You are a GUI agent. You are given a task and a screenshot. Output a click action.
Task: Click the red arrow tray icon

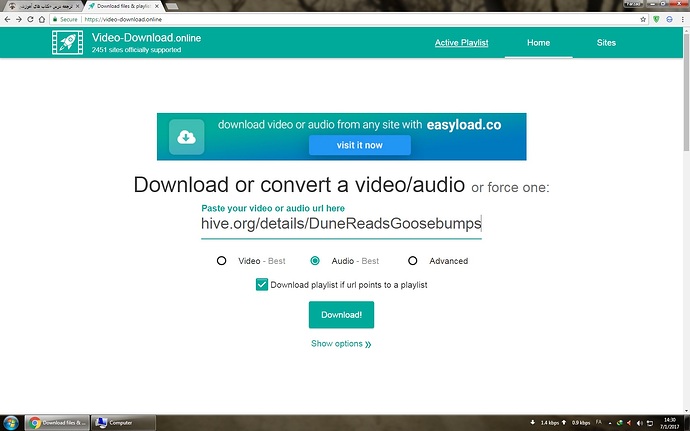[629, 423]
